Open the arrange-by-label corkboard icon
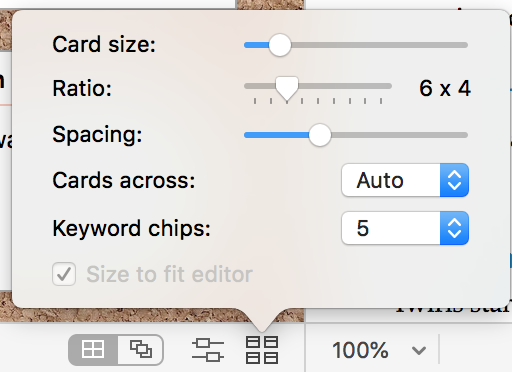512x372 pixels. tap(208, 350)
